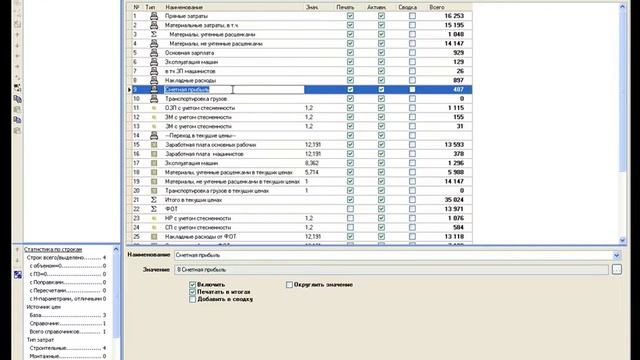Click the total 35 024 in row 21
The width and height of the screenshot is (640, 360).
click(454, 200)
